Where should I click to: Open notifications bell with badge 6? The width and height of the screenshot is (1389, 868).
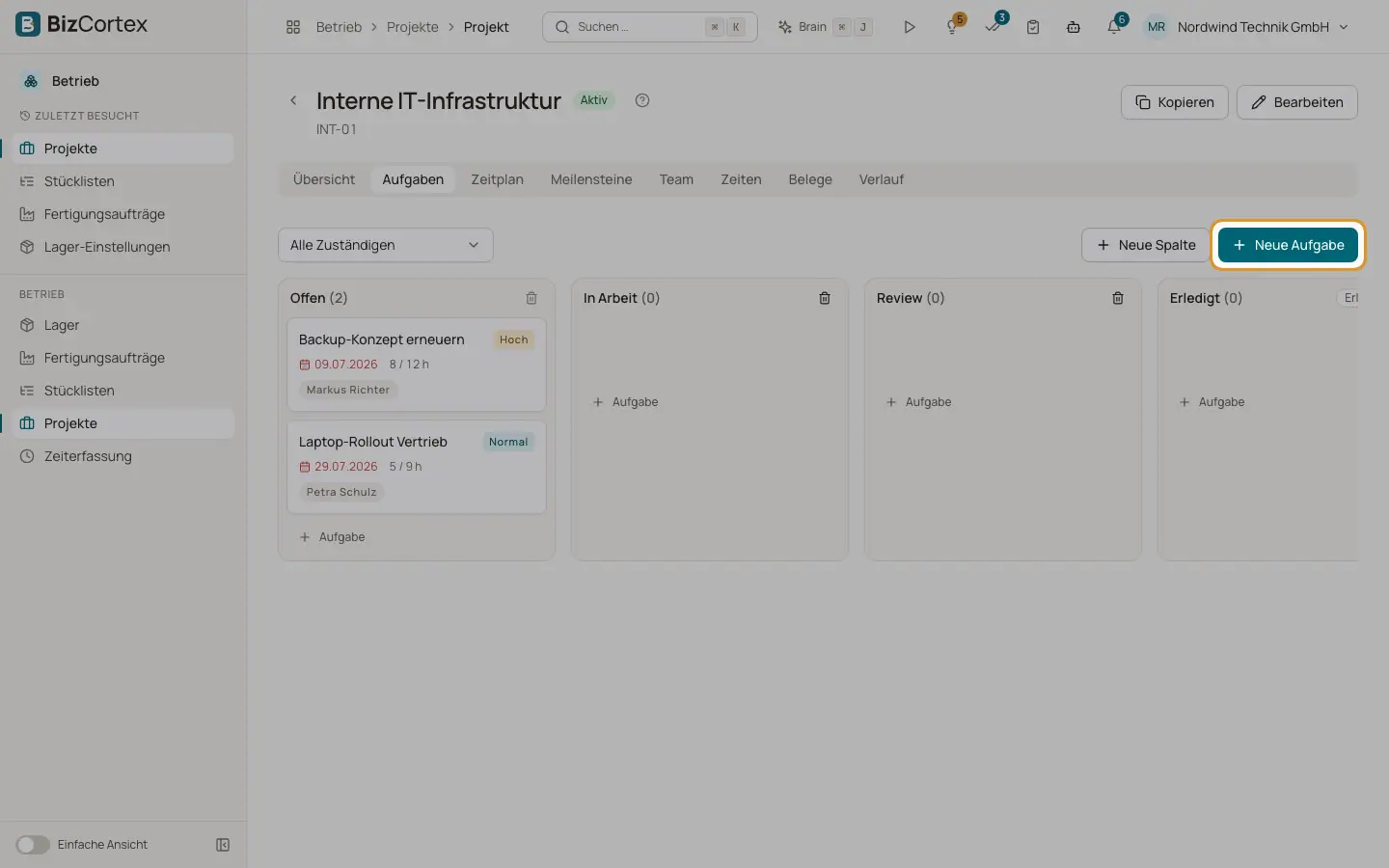[x=1115, y=26]
